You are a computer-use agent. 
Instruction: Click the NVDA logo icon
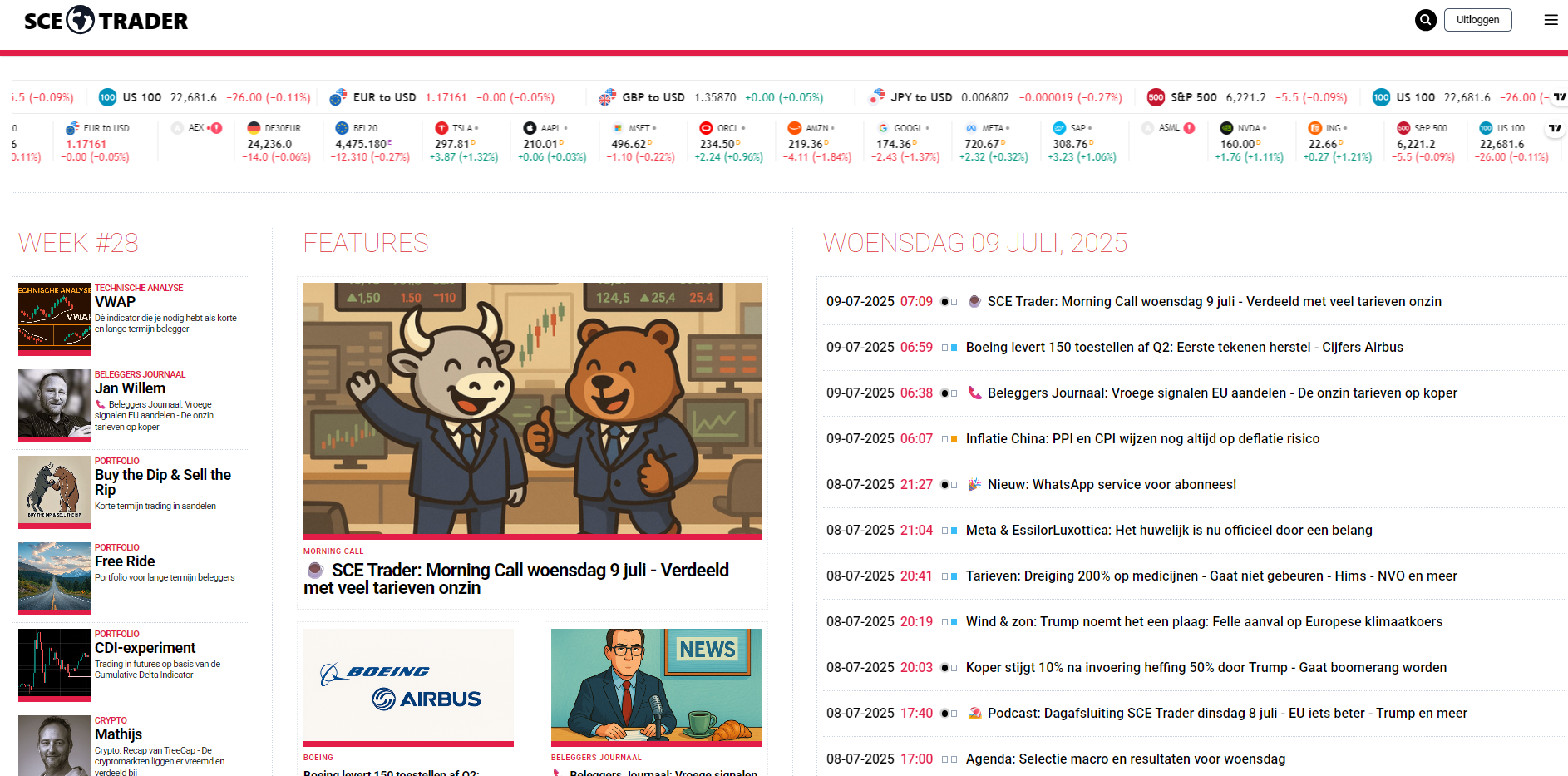[x=1226, y=128]
